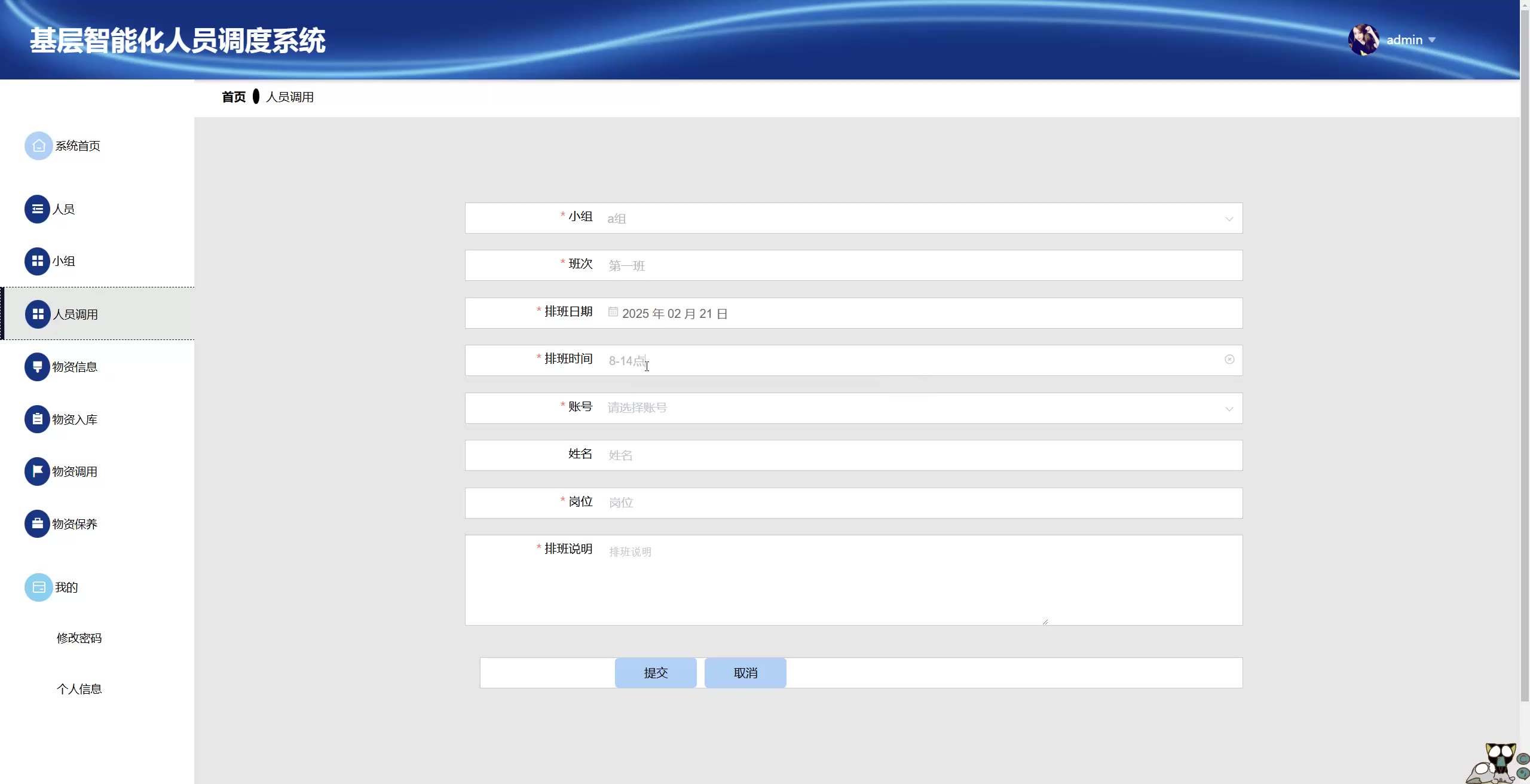Expand the 小组 dropdown arrow
This screenshot has height=784, width=1530.
coord(1229,219)
